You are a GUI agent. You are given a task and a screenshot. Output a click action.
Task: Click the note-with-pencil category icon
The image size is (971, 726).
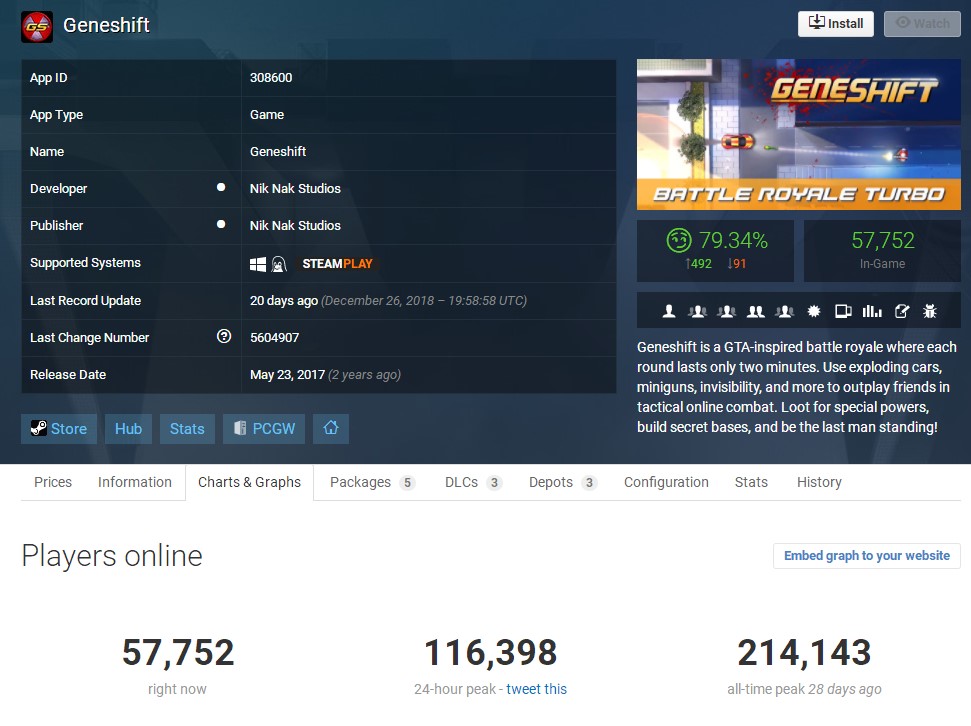point(902,311)
